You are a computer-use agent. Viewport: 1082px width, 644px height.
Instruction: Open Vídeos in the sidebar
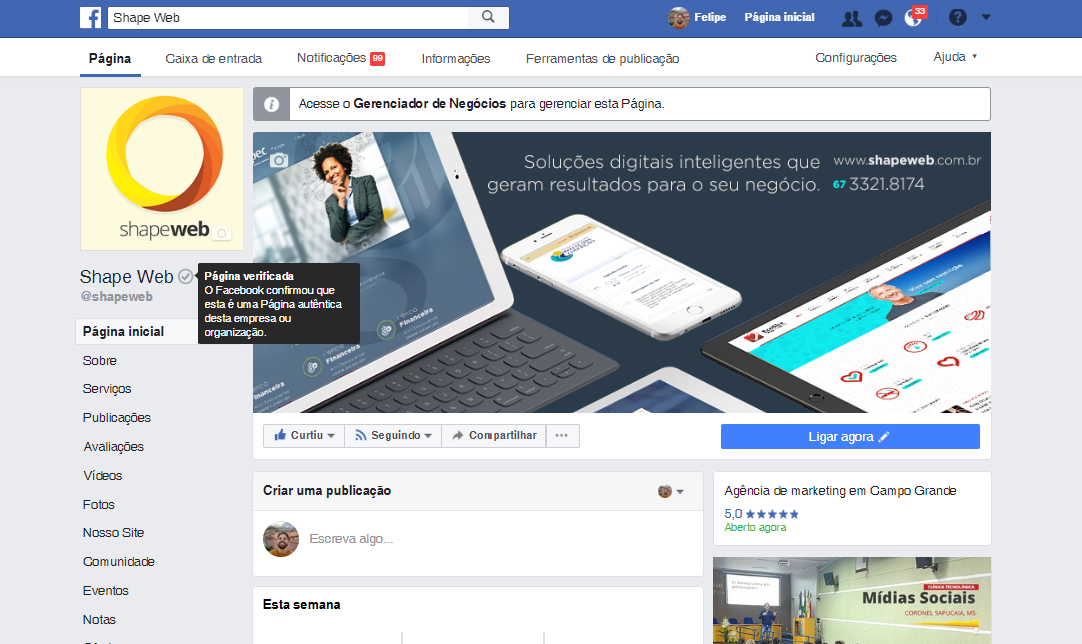click(103, 476)
